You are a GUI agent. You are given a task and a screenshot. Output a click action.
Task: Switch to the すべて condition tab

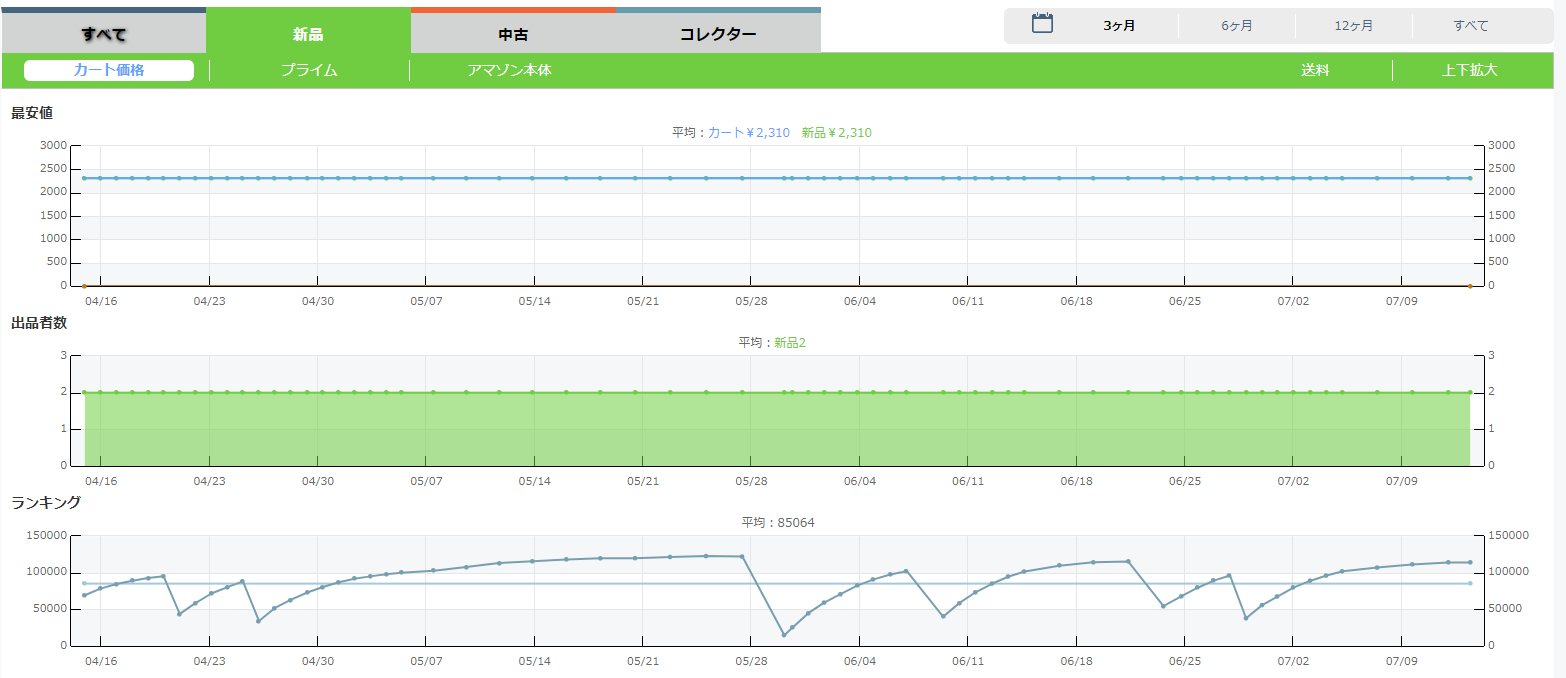tap(104, 34)
